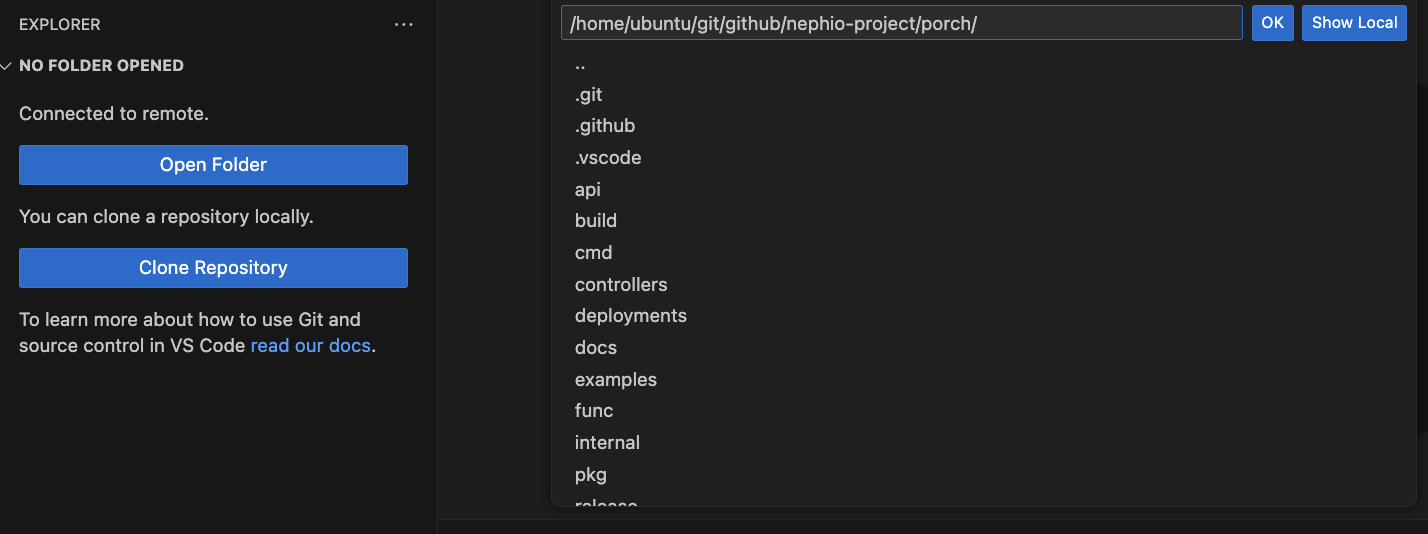The width and height of the screenshot is (1428, 534).
Task: Open the Explorer more actions ellipsis
Action: pyautogui.click(x=404, y=25)
